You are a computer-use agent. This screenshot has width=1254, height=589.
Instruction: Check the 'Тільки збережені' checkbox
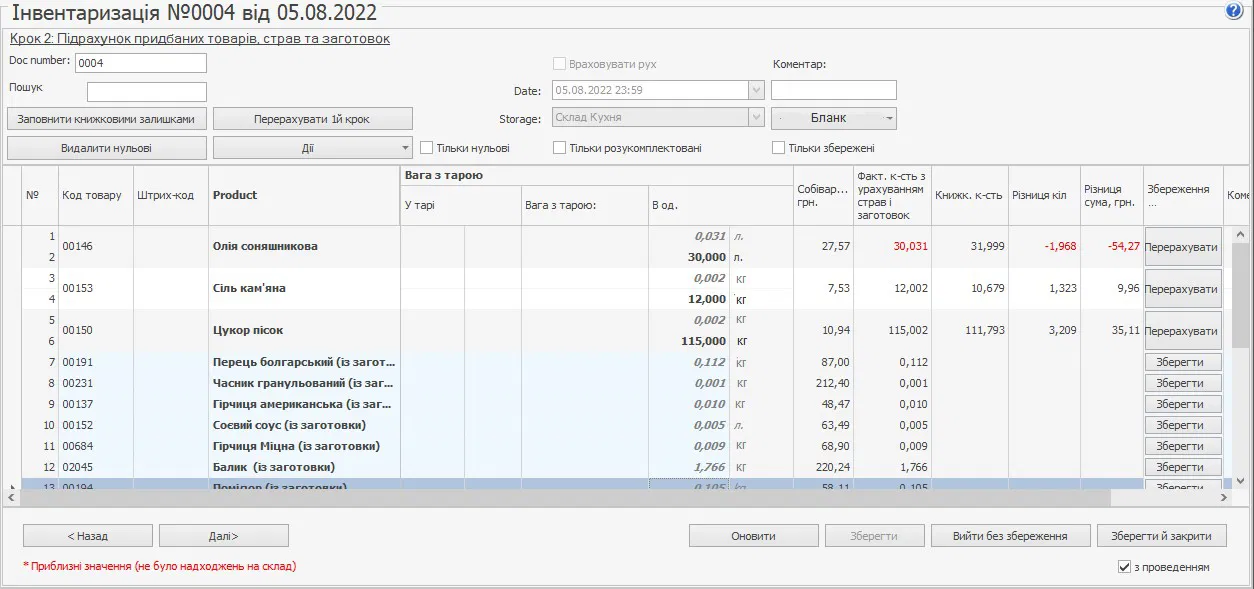pyautogui.click(x=779, y=148)
